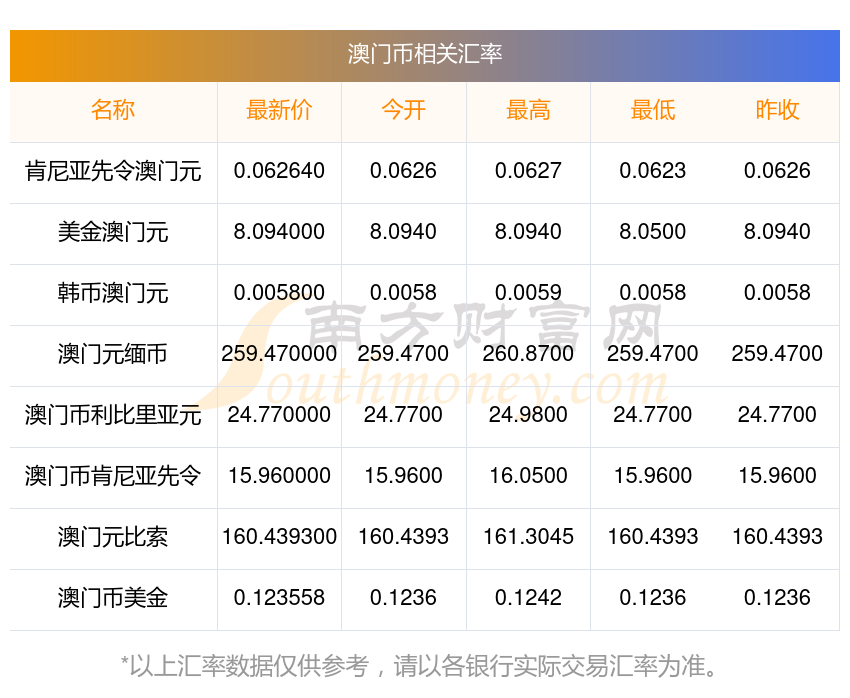Select the 最高 column header
This screenshot has height=698, width=850.
pyautogui.click(x=528, y=110)
